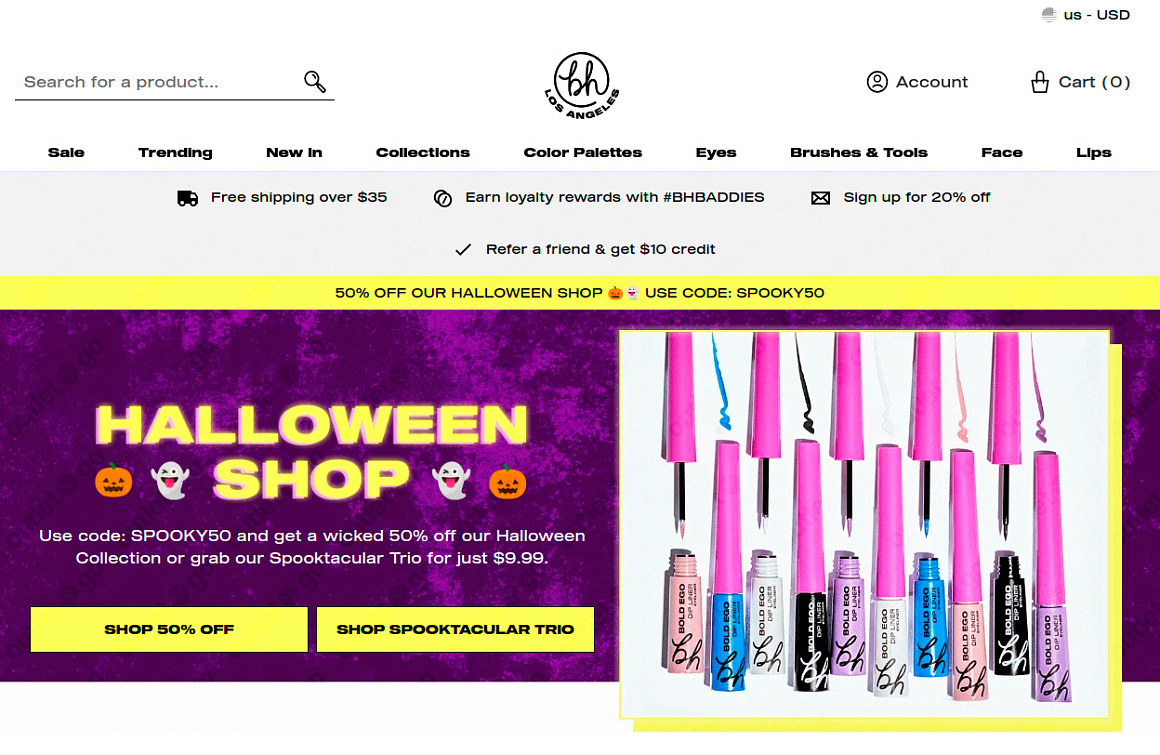The height and width of the screenshot is (755, 1160).
Task: Open the shopping bag Cart icon
Action: tap(1039, 81)
